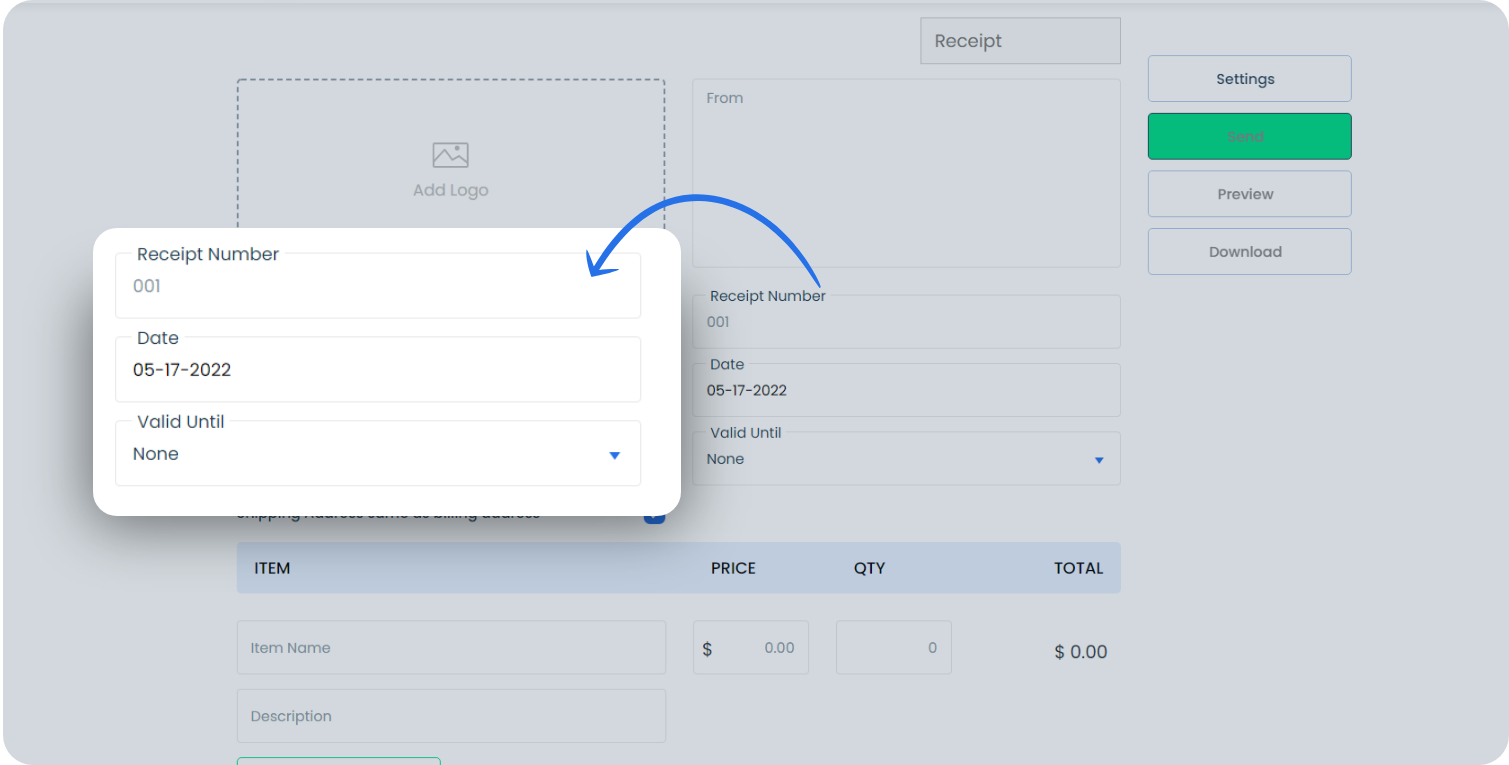
Task: Select the Receipt Number field in the popup
Action: 378,286
